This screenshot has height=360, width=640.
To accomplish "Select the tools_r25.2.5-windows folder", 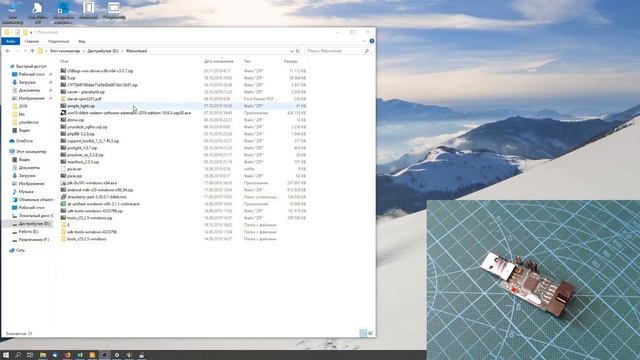I will point(84,239).
